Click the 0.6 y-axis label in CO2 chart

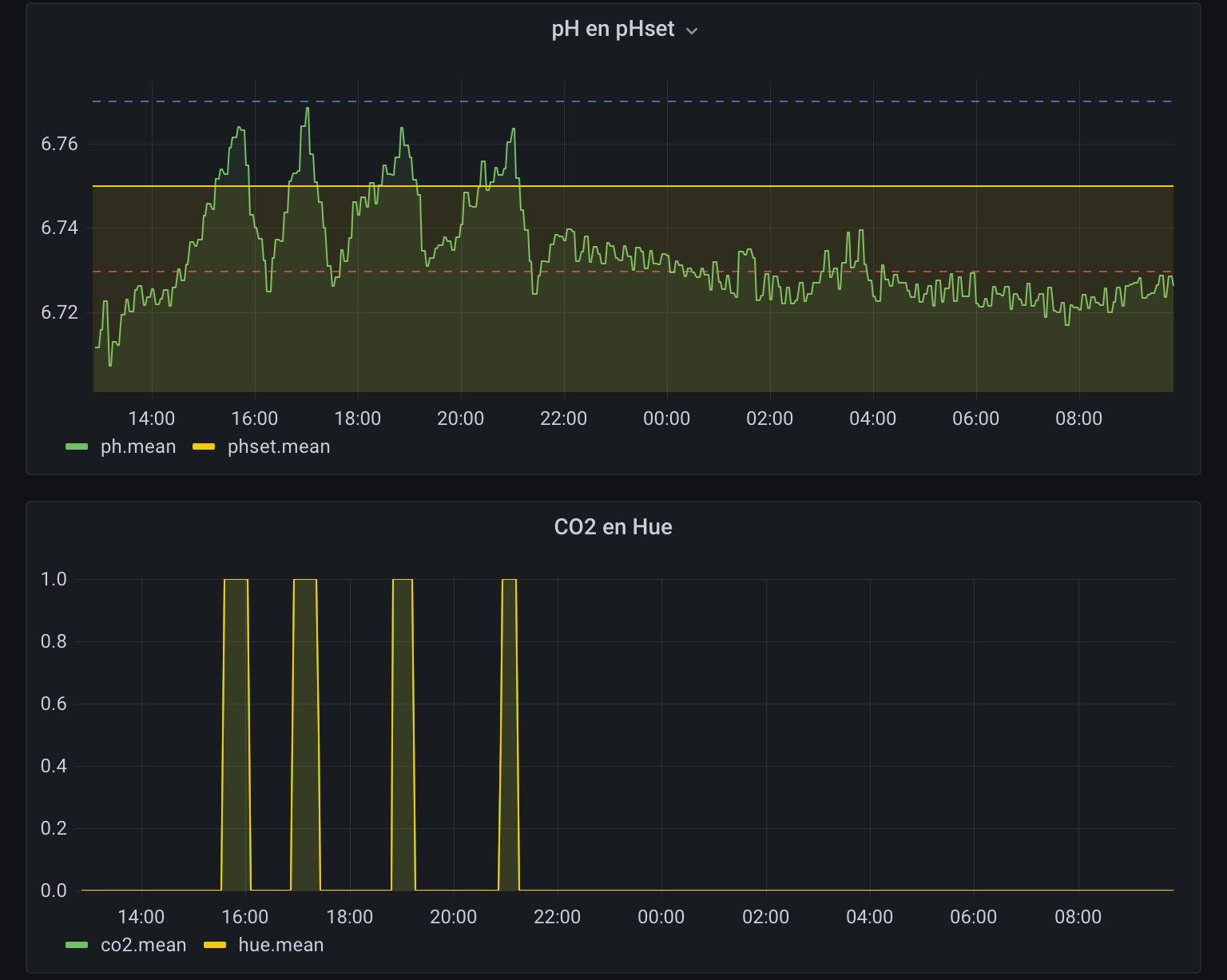click(x=54, y=704)
